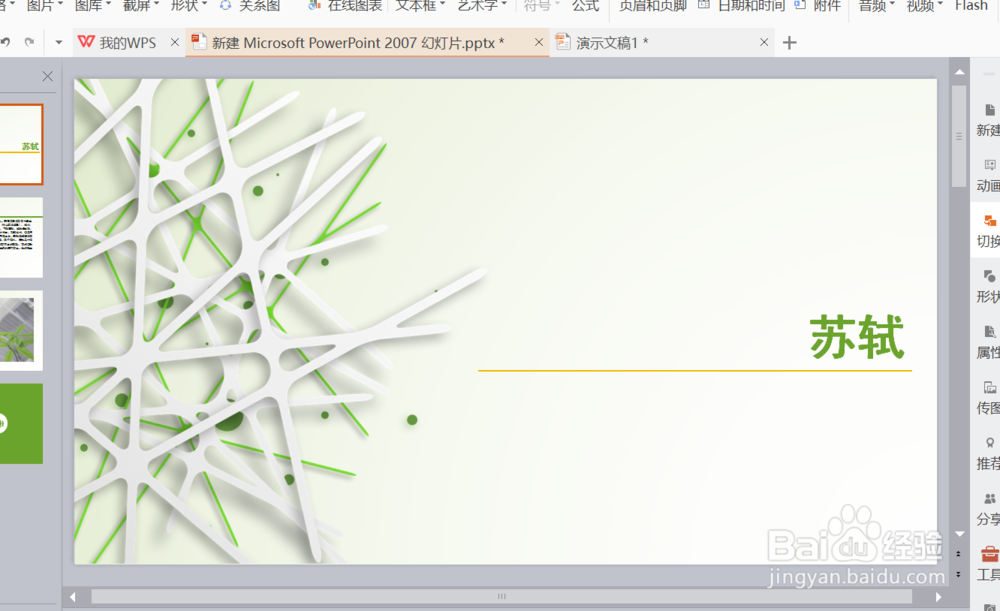Open the 动画 animation sidebar panel
Image resolution: width=1000 pixels, height=611 pixels.
[x=988, y=176]
